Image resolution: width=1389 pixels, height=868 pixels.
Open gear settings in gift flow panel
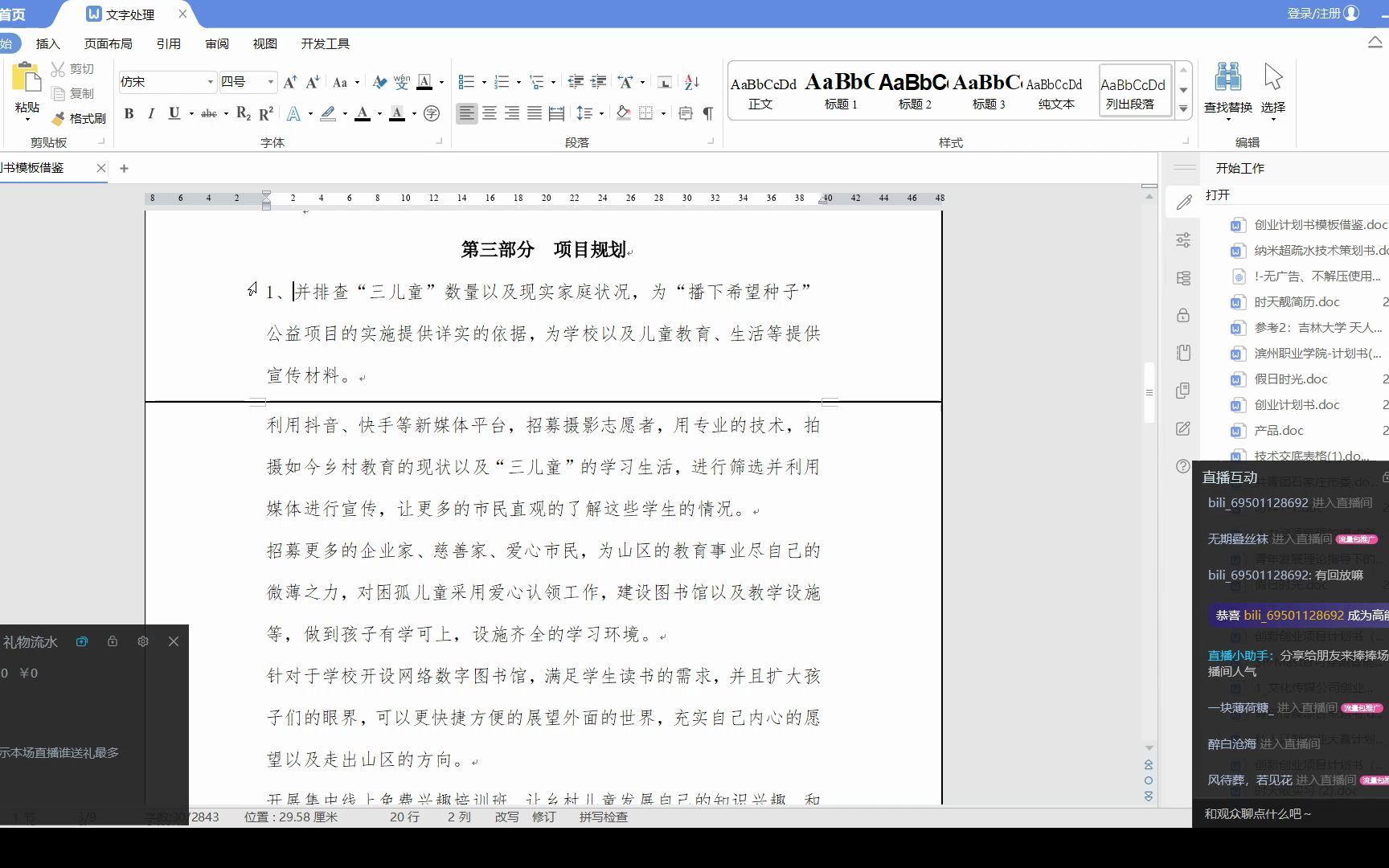pos(143,641)
